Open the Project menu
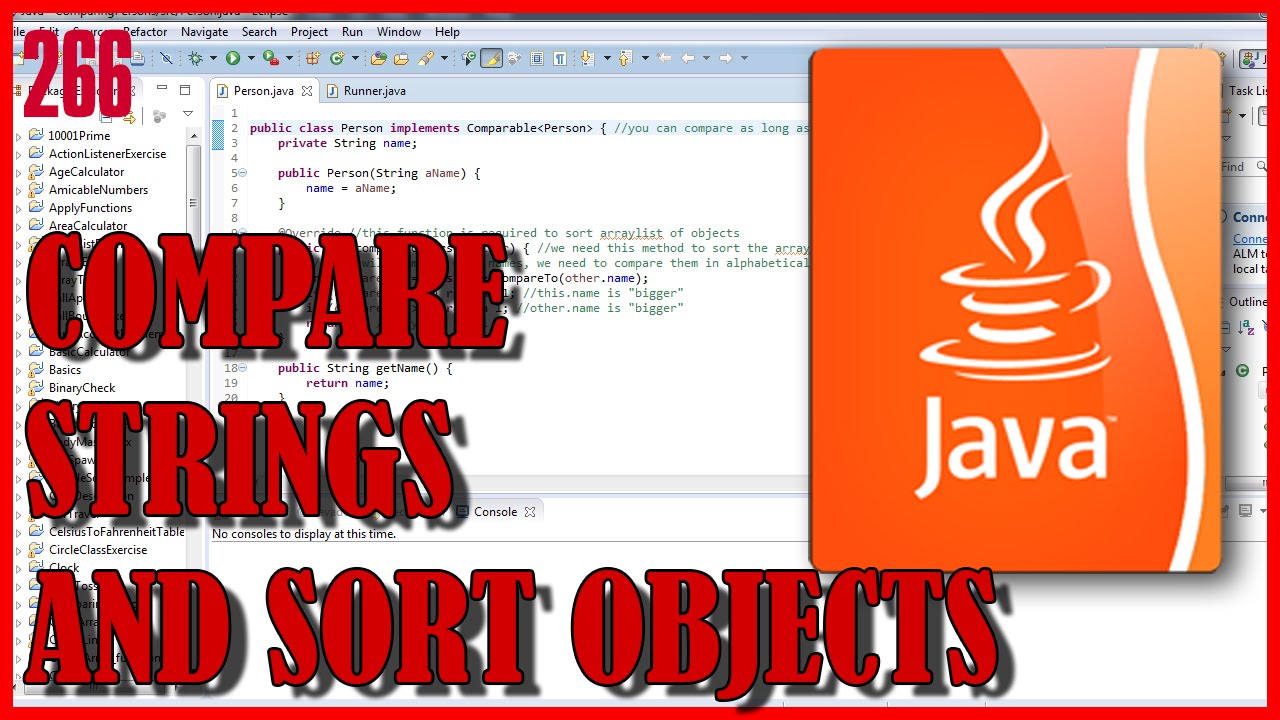 pos(309,32)
